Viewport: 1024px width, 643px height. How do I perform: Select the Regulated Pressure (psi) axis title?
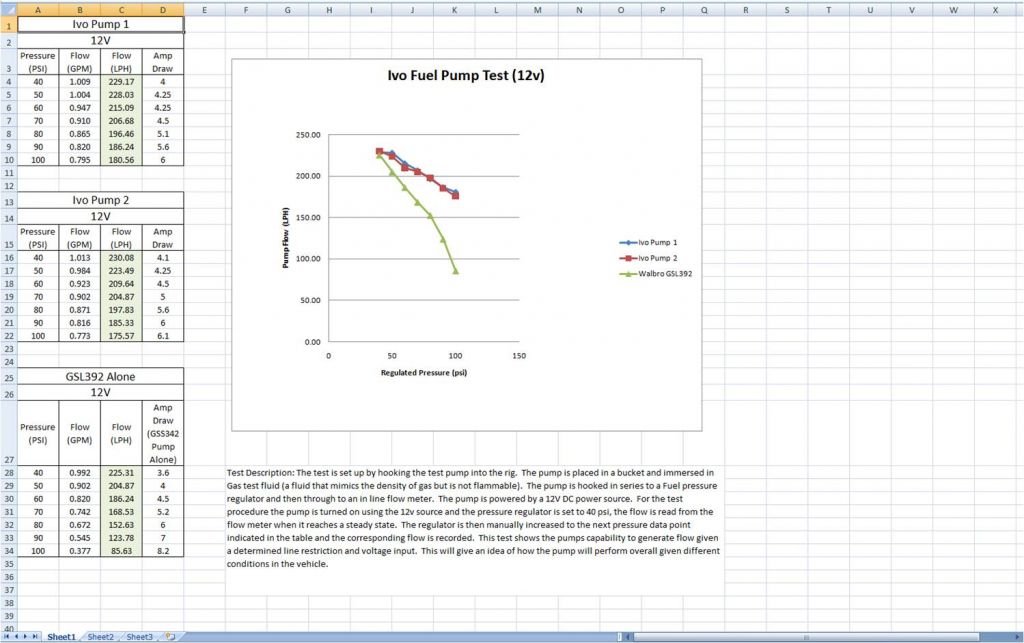point(423,372)
